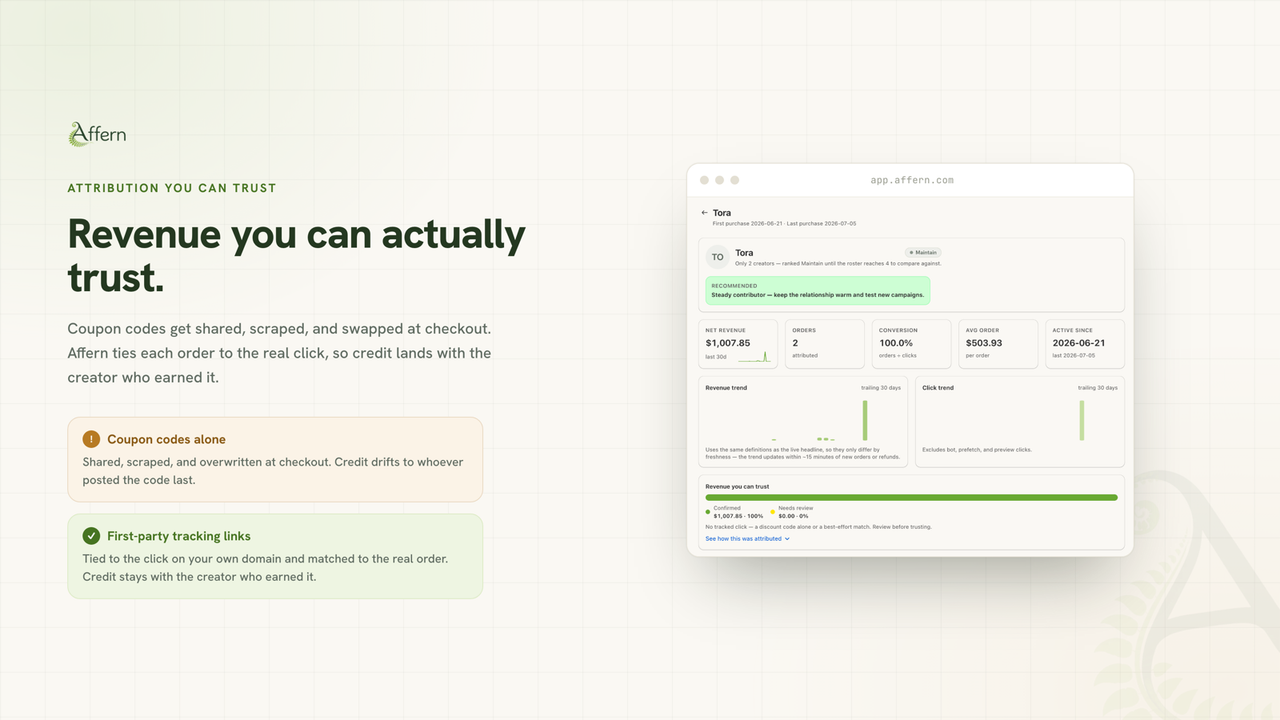Select the Orders card showing 2
The width and height of the screenshot is (1280, 720).
[825, 344]
